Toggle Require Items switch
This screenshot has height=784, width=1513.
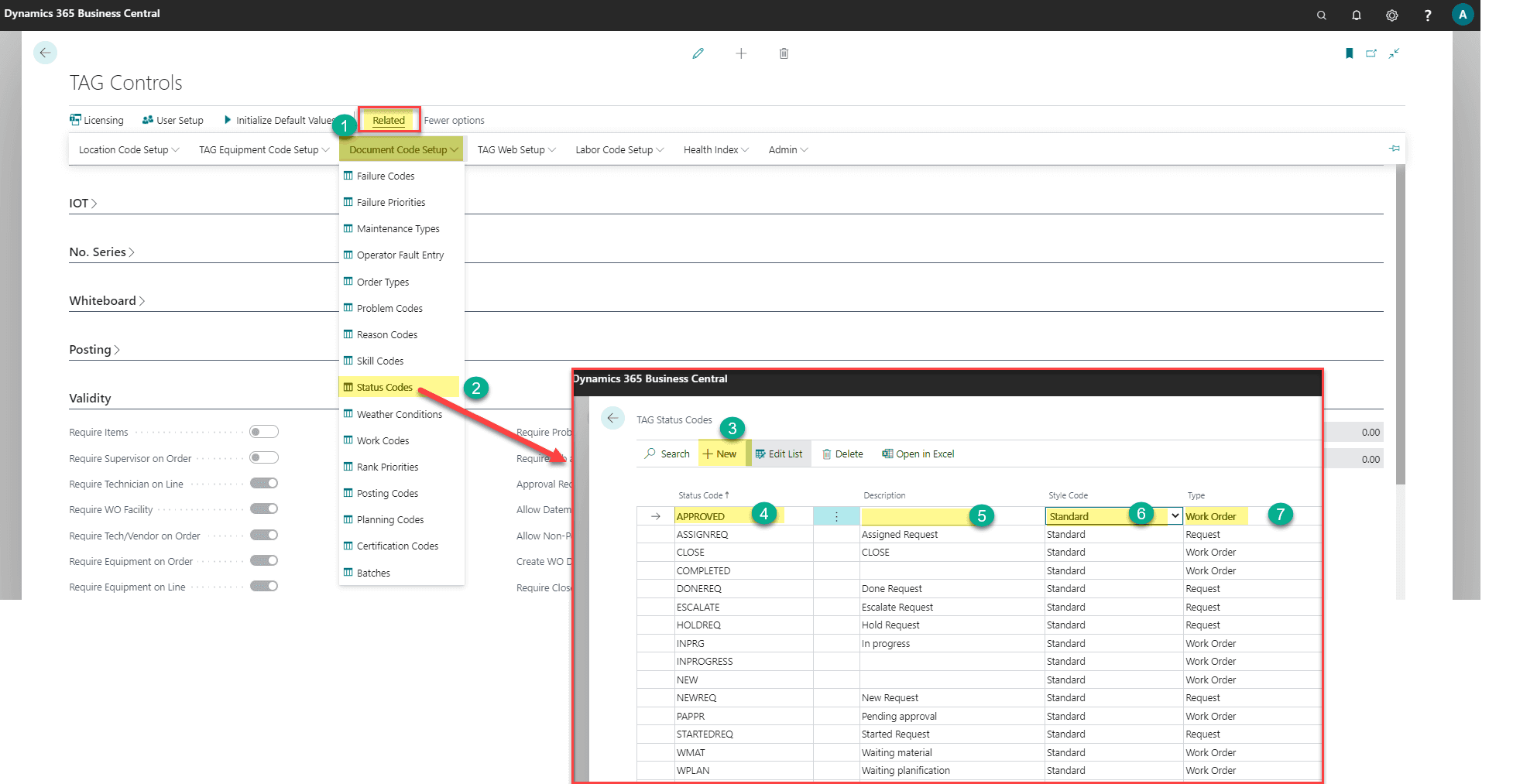264,432
